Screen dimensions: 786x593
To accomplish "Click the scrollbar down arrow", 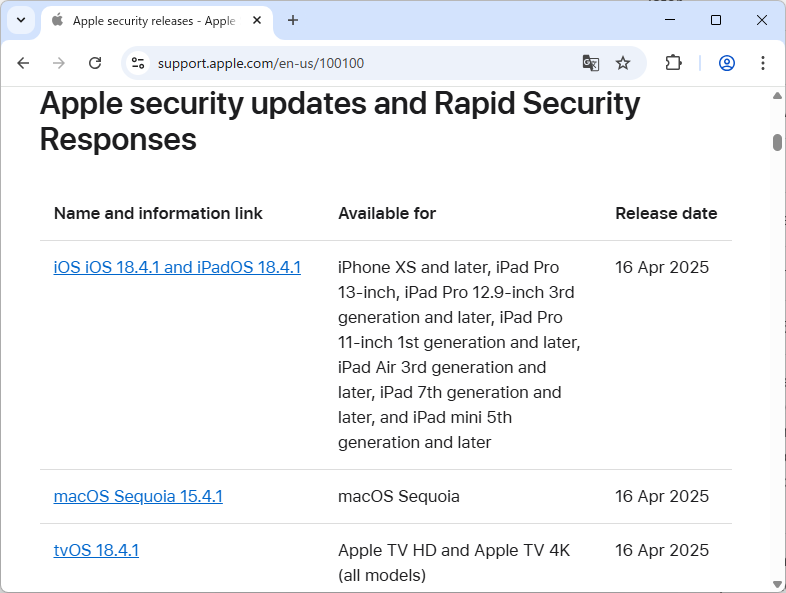I will (777, 584).
